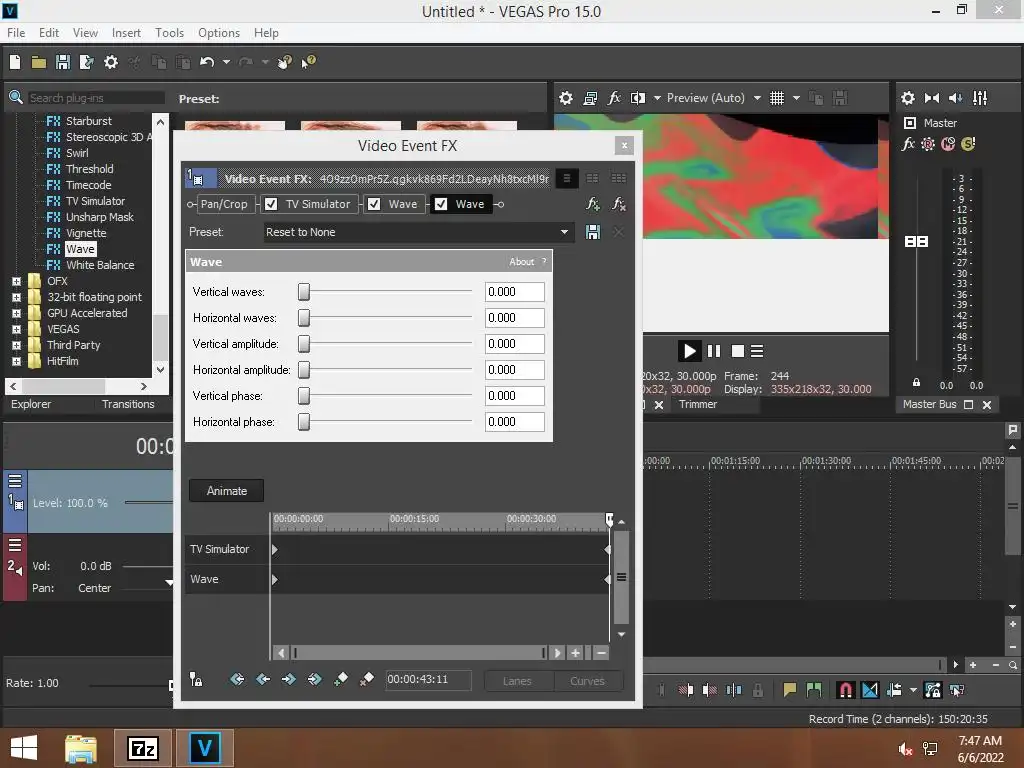1024x768 pixels.
Task: Open the Edit menu
Action: (x=49, y=33)
